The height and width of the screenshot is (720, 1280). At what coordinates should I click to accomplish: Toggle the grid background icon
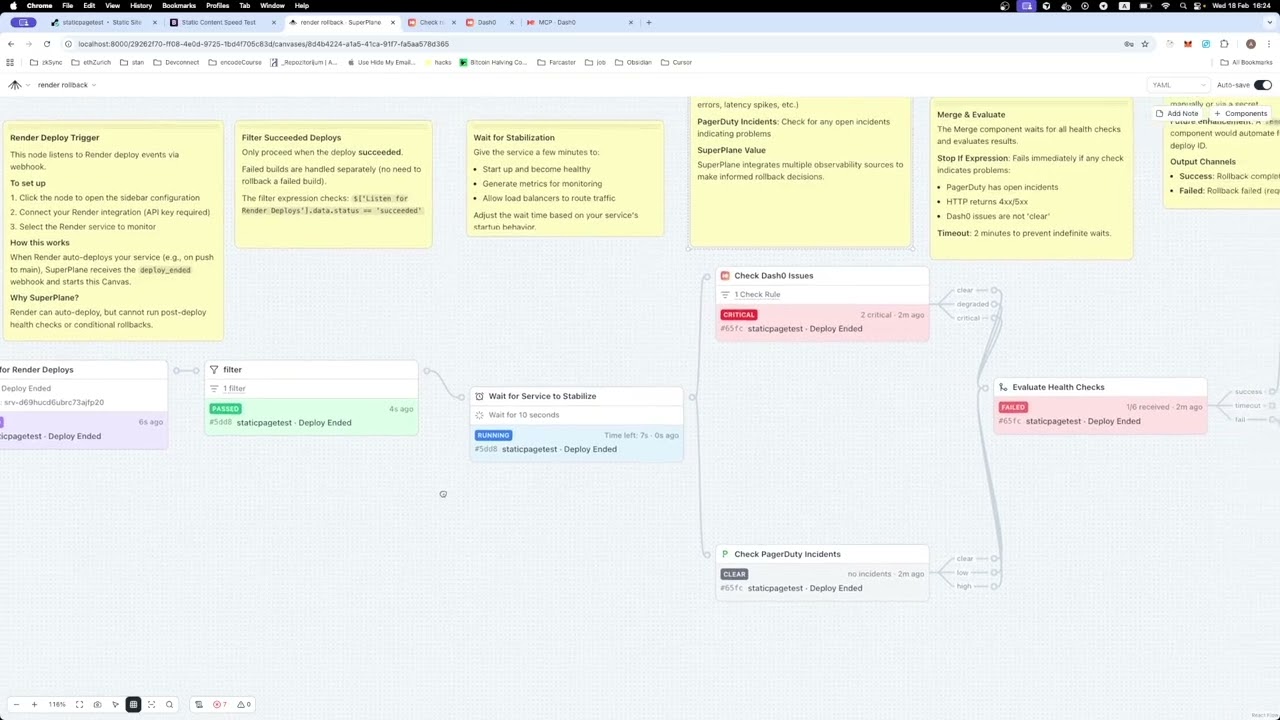(x=133, y=704)
